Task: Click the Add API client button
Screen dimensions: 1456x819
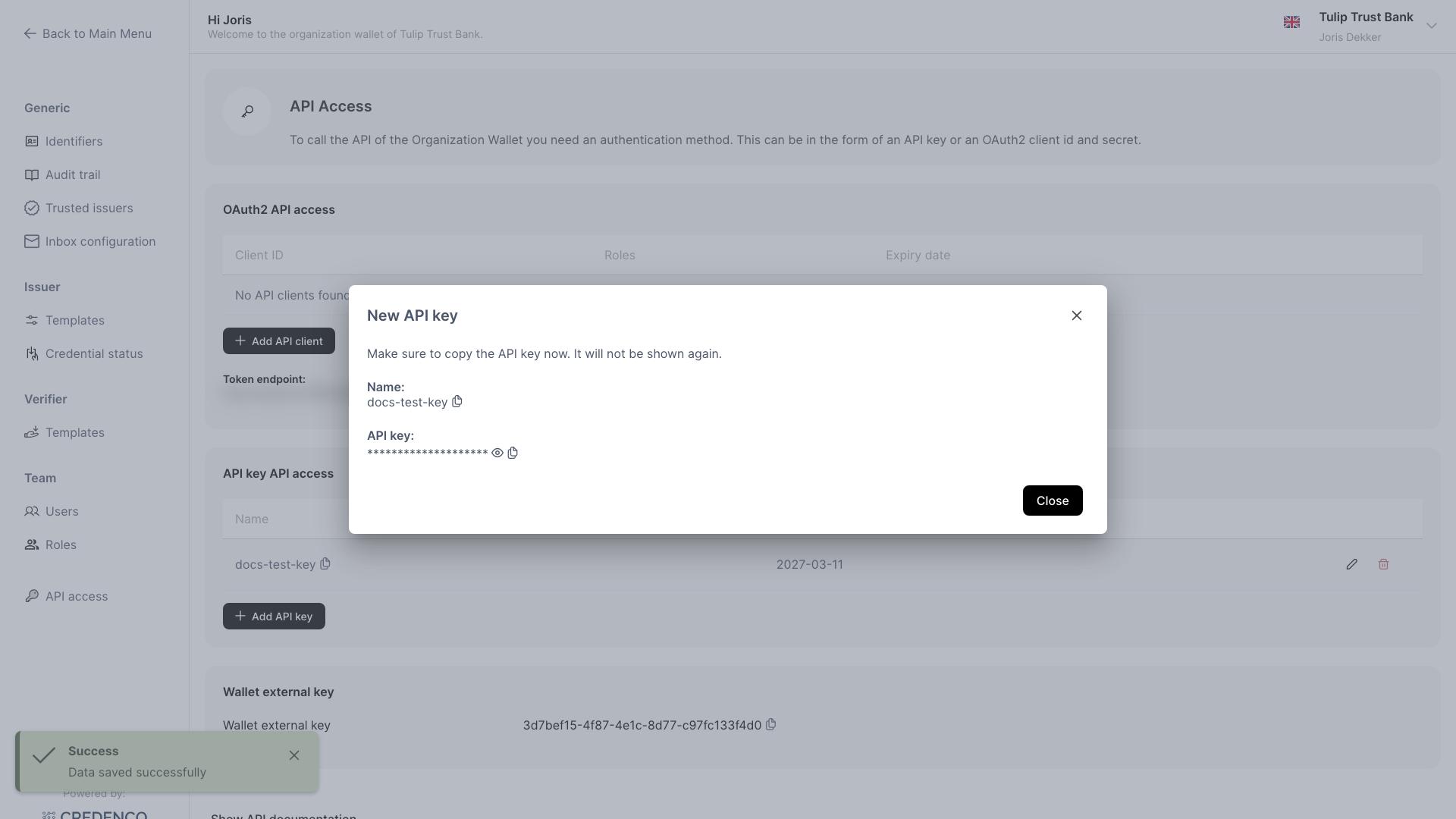Action: (x=278, y=340)
